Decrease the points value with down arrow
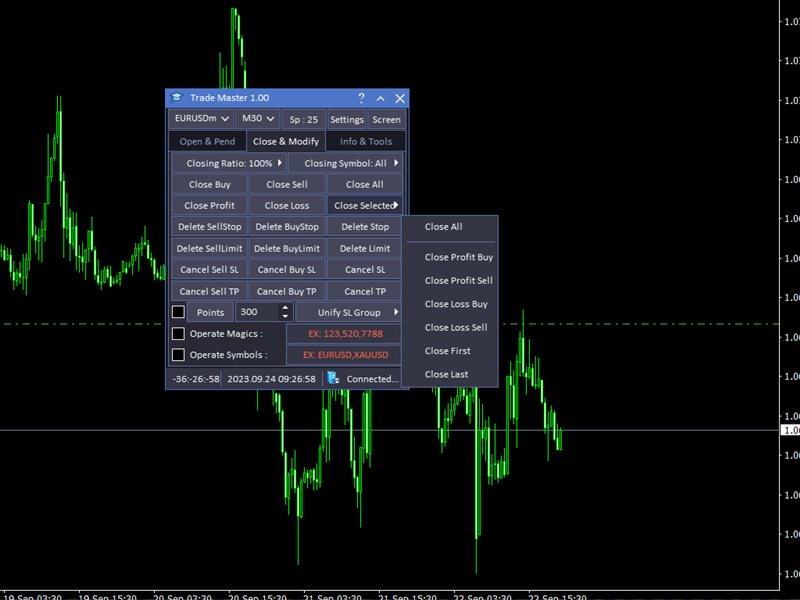The image size is (800, 600). coord(285,316)
